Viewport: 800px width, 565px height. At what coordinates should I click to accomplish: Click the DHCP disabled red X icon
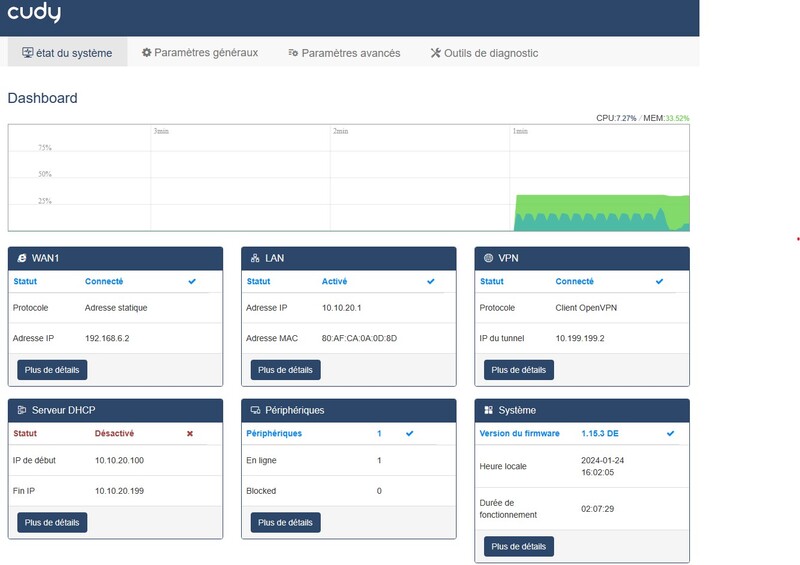click(x=190, y=434)
